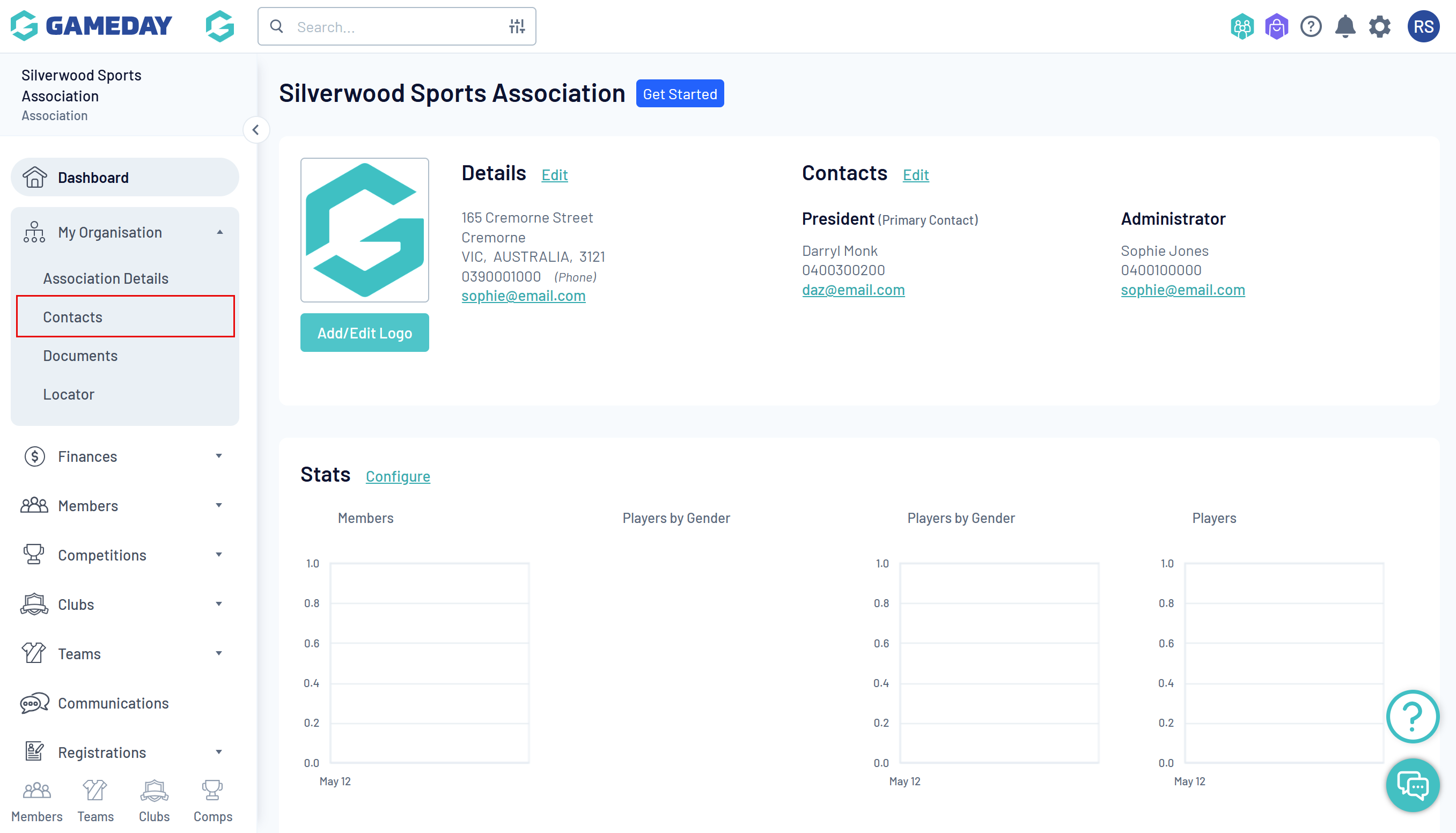Viewport: 1456px width, 833px height.
Task: Select Association Details in sidebar
Action: [106, 278]
